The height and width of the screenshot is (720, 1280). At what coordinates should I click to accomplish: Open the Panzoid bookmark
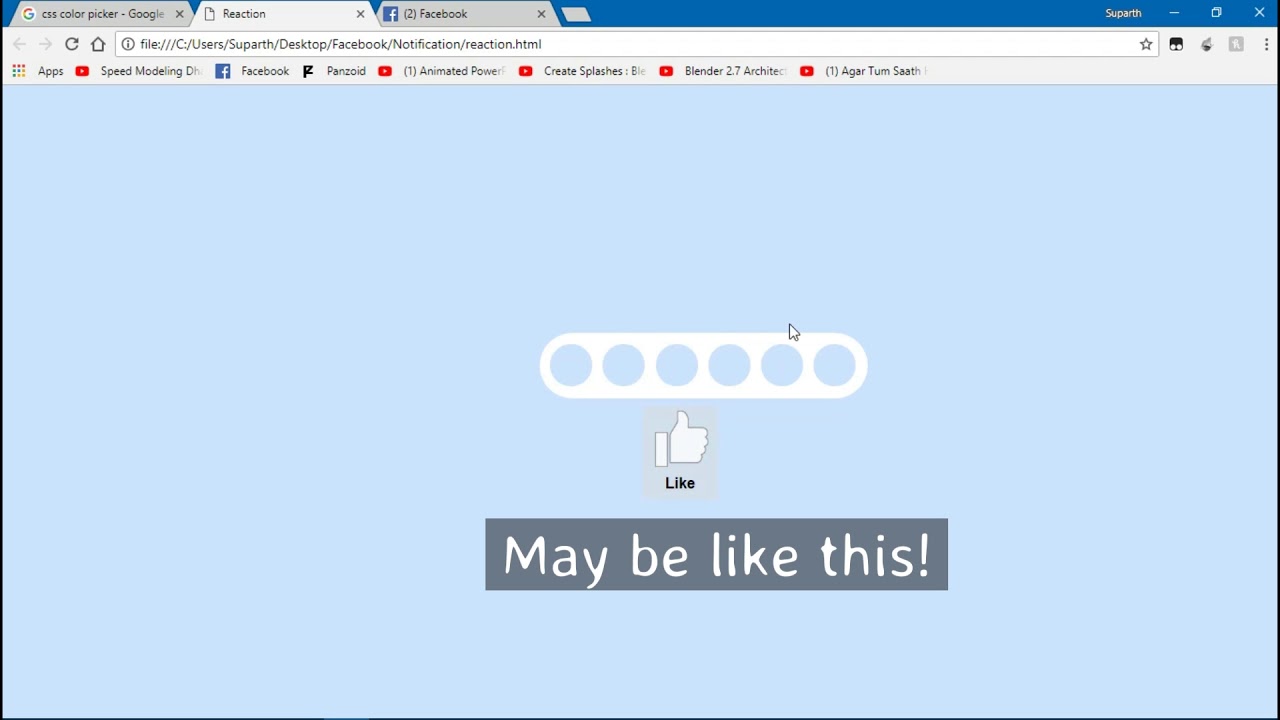[334, 71]
